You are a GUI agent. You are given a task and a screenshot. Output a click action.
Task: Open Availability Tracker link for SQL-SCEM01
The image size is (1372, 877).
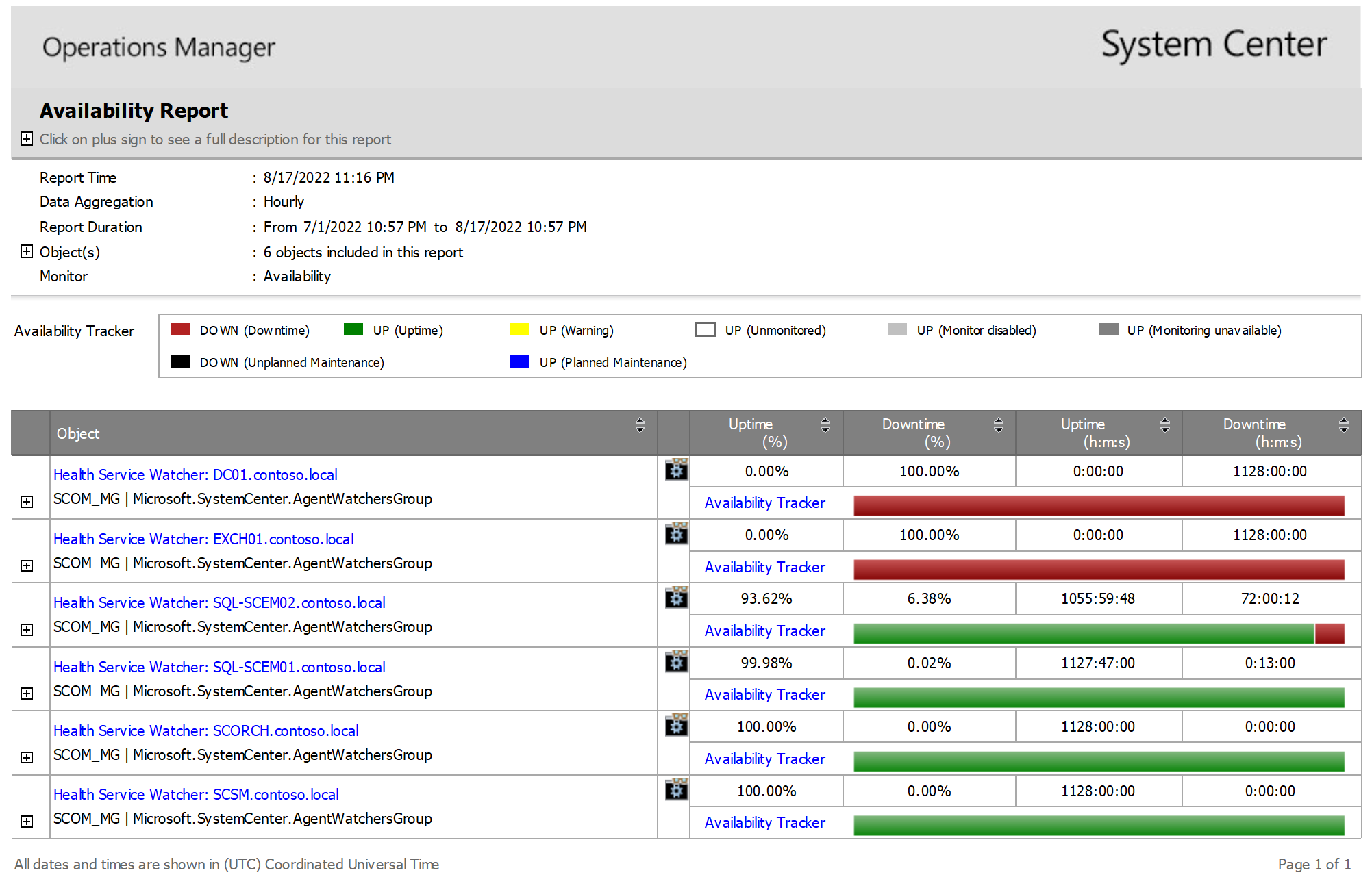tap(764, 695)
